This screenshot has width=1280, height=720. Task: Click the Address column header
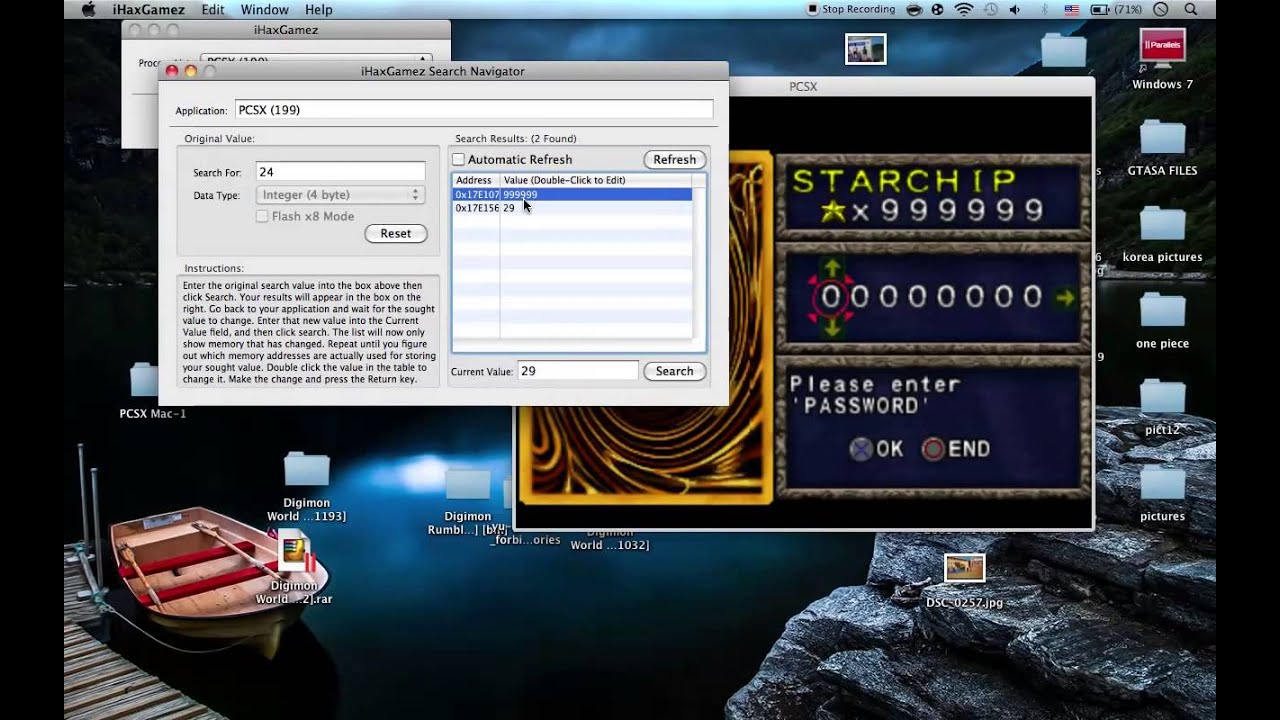coord(475,180)
